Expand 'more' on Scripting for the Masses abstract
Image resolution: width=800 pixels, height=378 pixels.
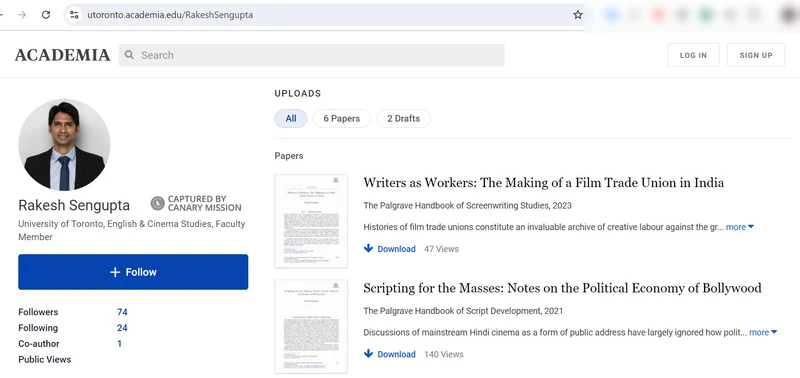coord(763,332)
